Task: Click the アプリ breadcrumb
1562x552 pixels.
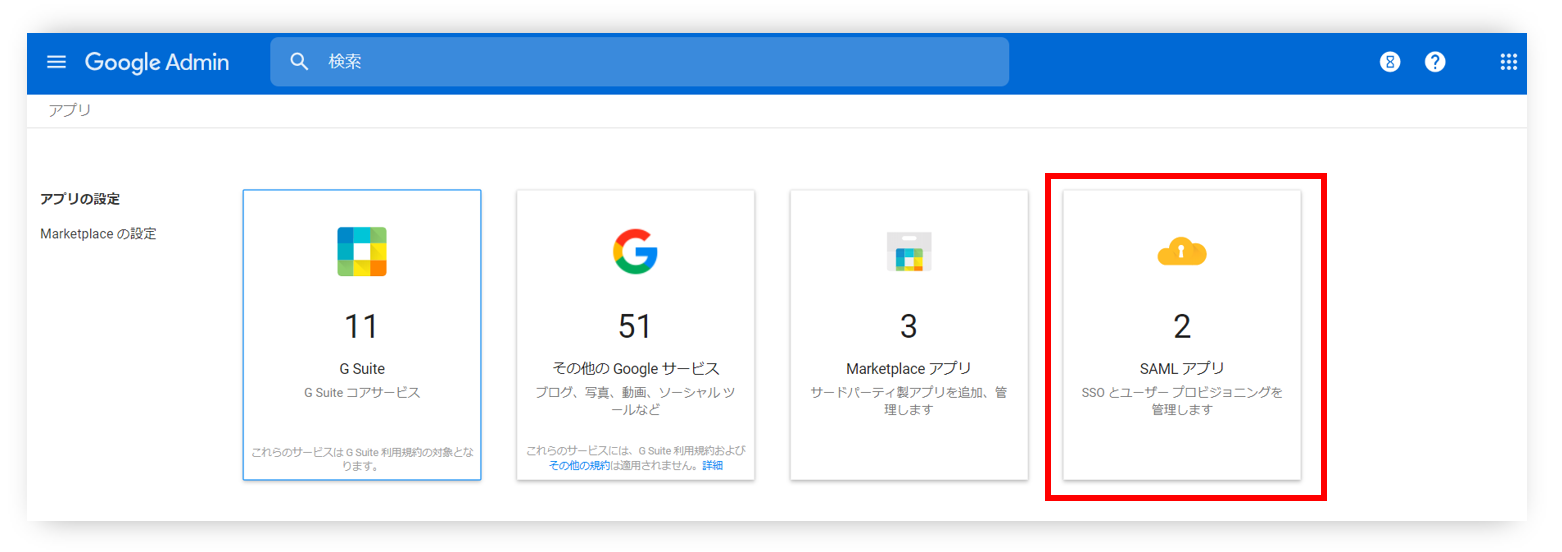Action: coord(70,110)
